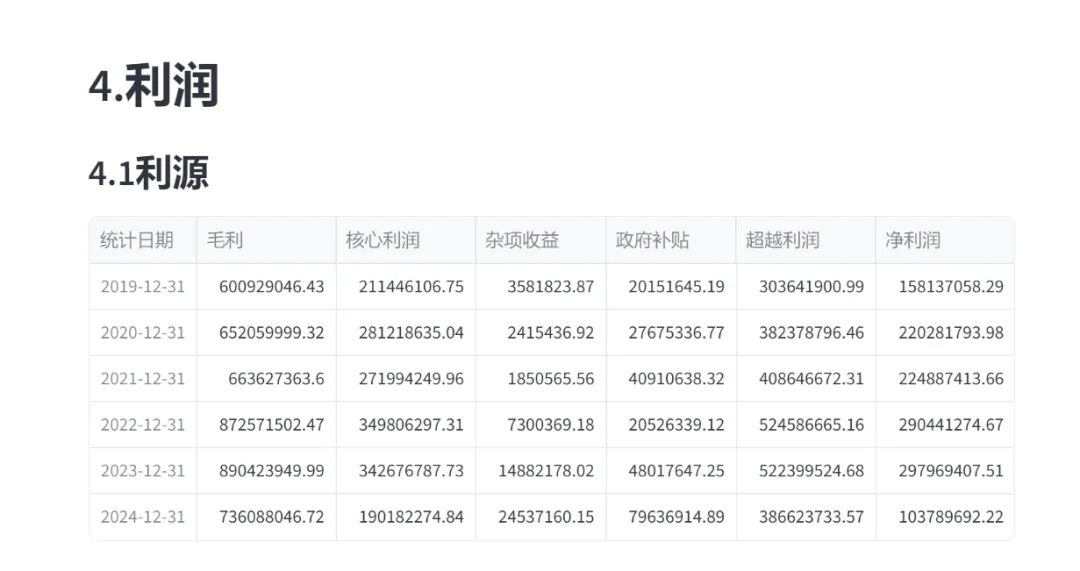The image size is (1080, 571).
Task: Click the 核心利润 column header
Action: [x=406, y=240]
